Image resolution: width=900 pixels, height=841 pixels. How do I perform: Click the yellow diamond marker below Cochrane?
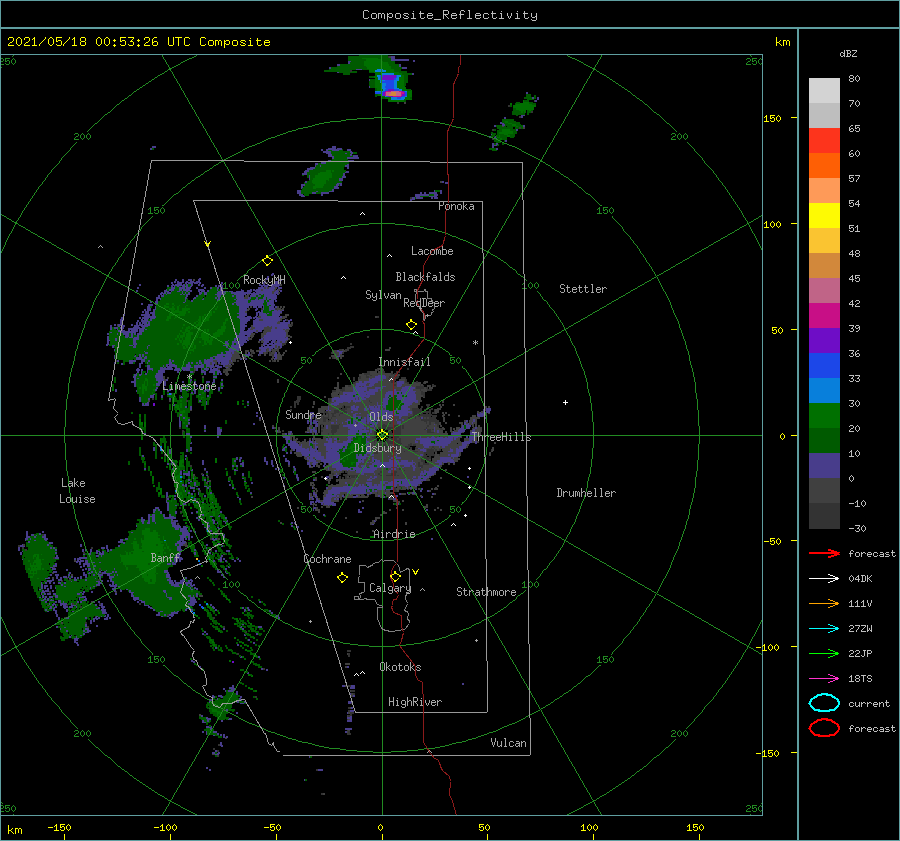(343, 578)
